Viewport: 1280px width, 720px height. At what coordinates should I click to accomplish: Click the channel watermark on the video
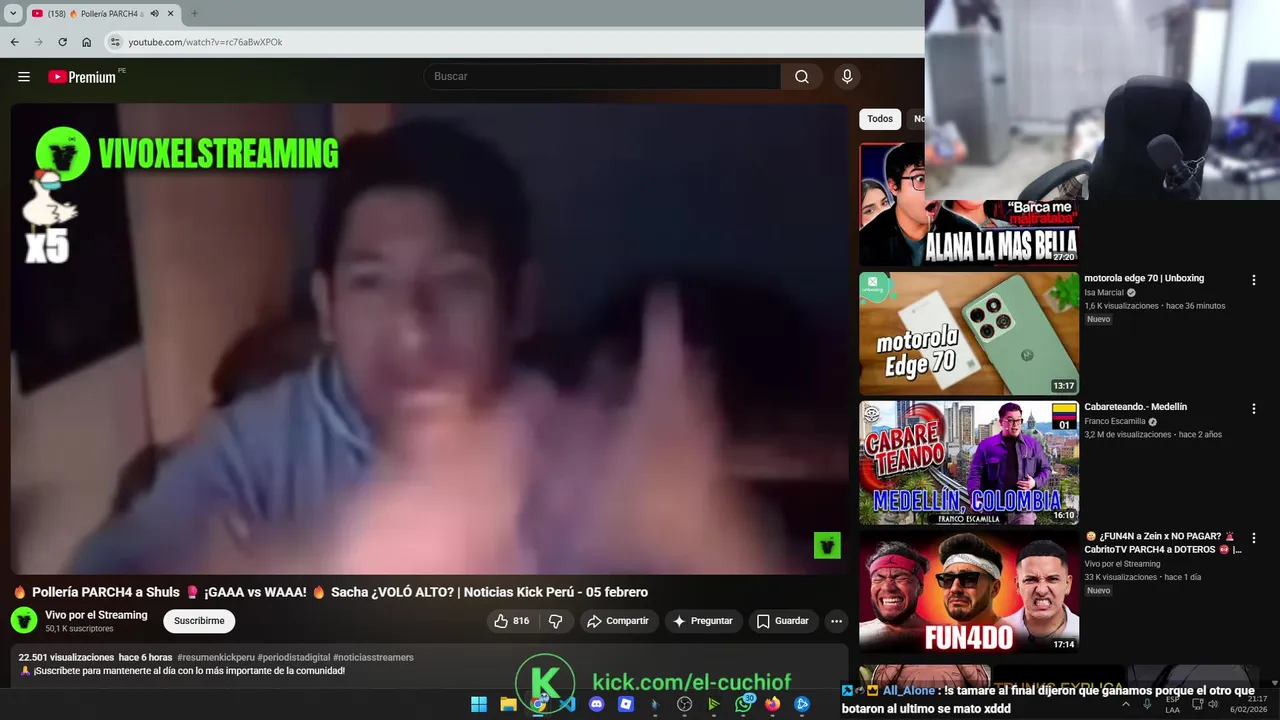827,545
